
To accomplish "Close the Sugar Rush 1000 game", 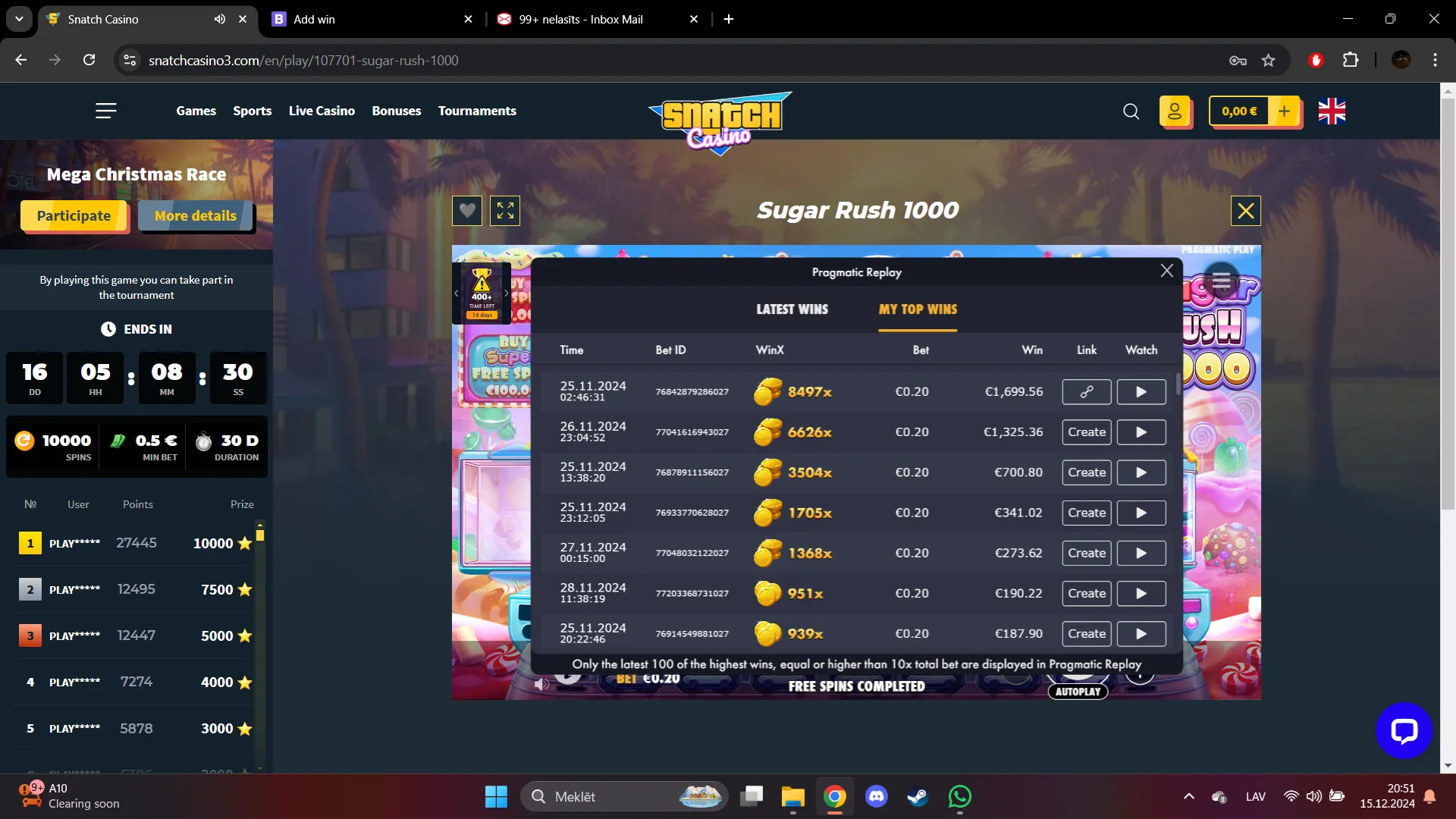I will coord(1245,211).
